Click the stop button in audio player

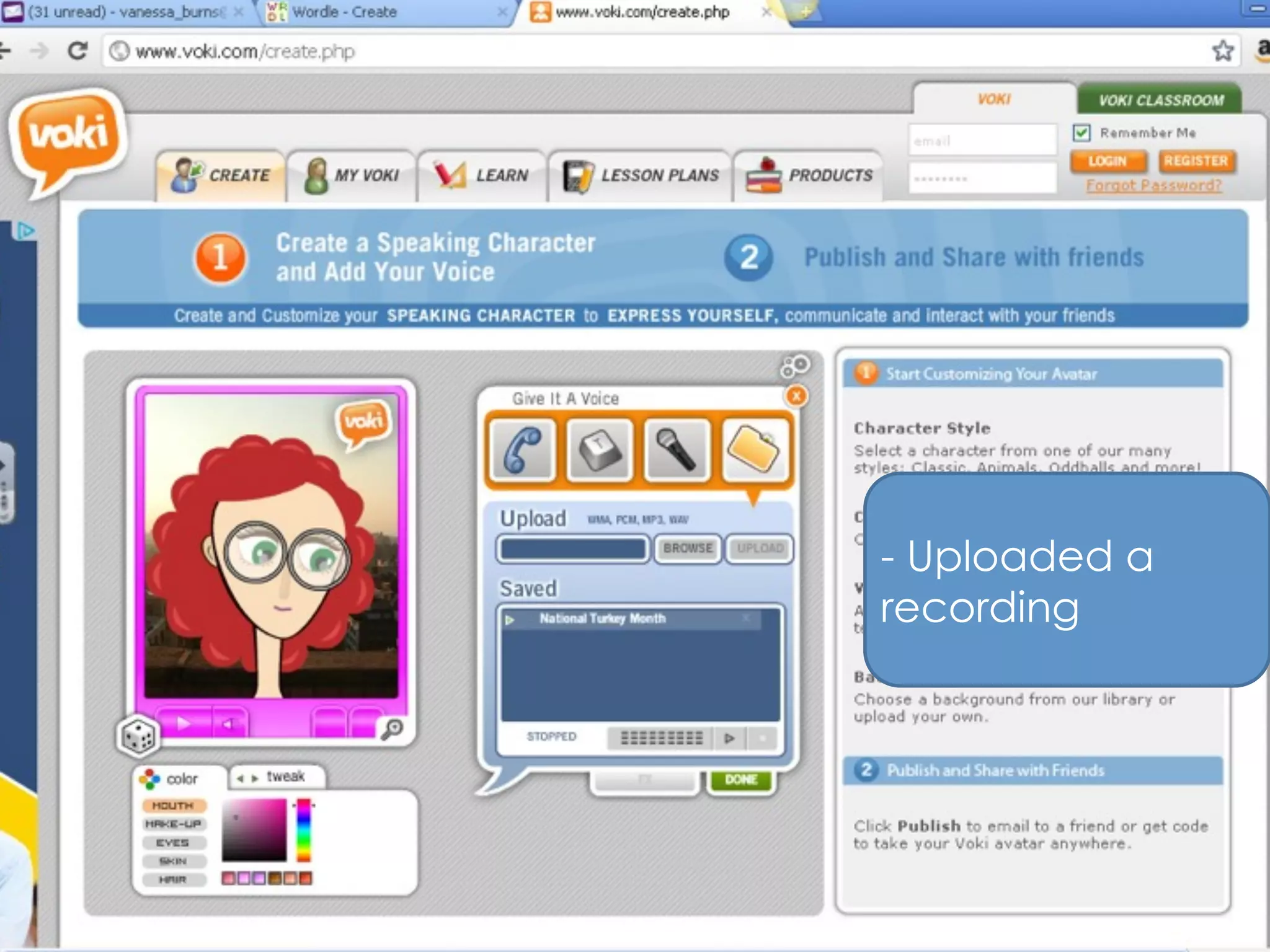[x=763, y=738]
